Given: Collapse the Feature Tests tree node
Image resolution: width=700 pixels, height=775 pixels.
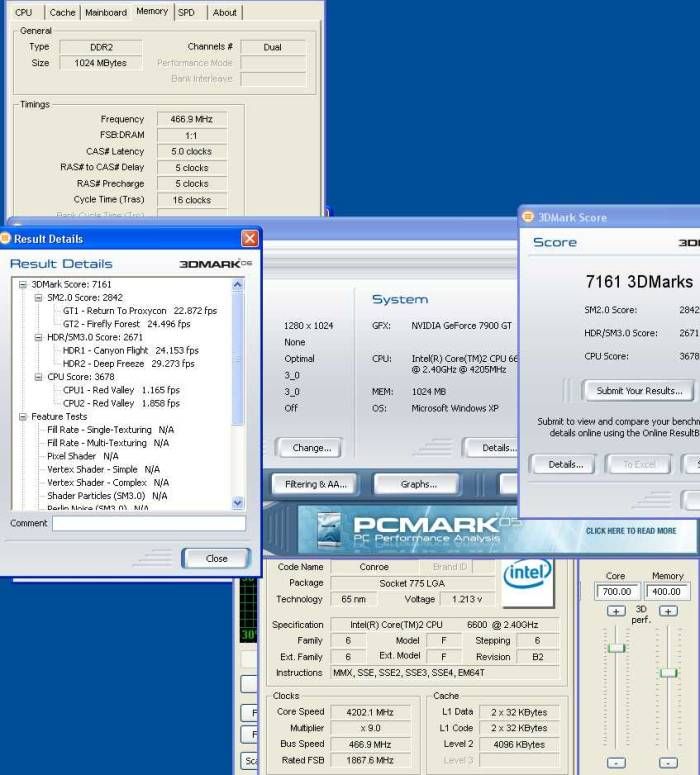Looking at the screenshot, I should 24,417.
